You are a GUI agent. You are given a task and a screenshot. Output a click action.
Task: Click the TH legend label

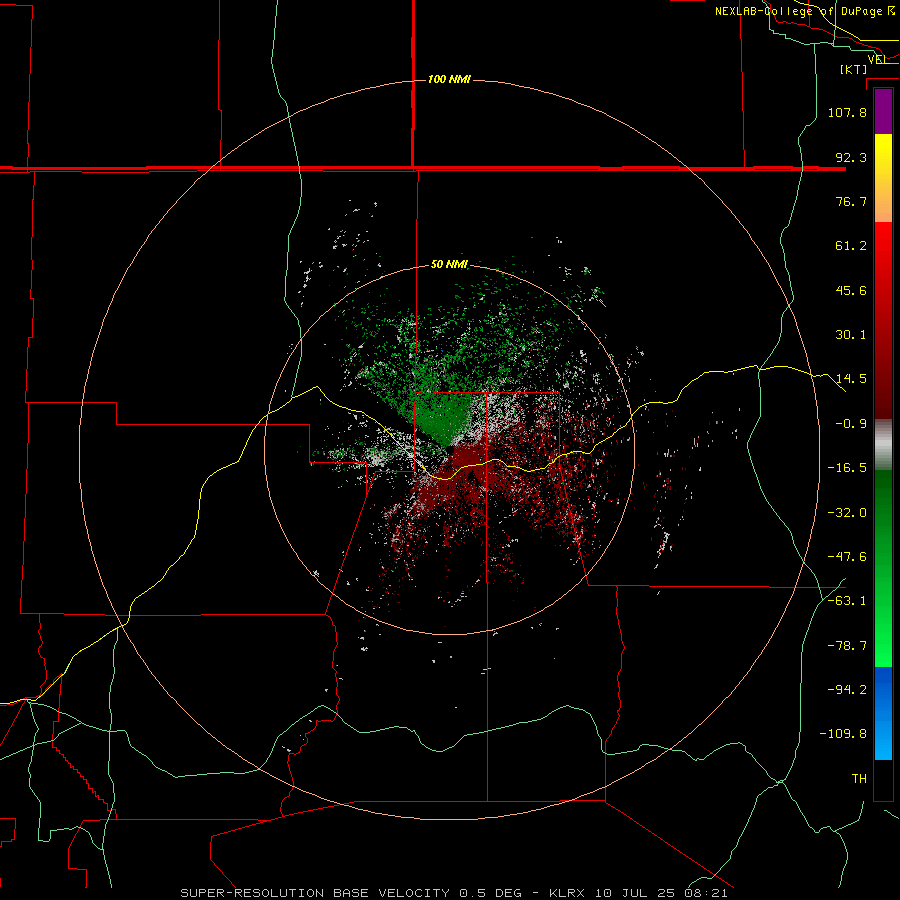[x=859, y=779]
